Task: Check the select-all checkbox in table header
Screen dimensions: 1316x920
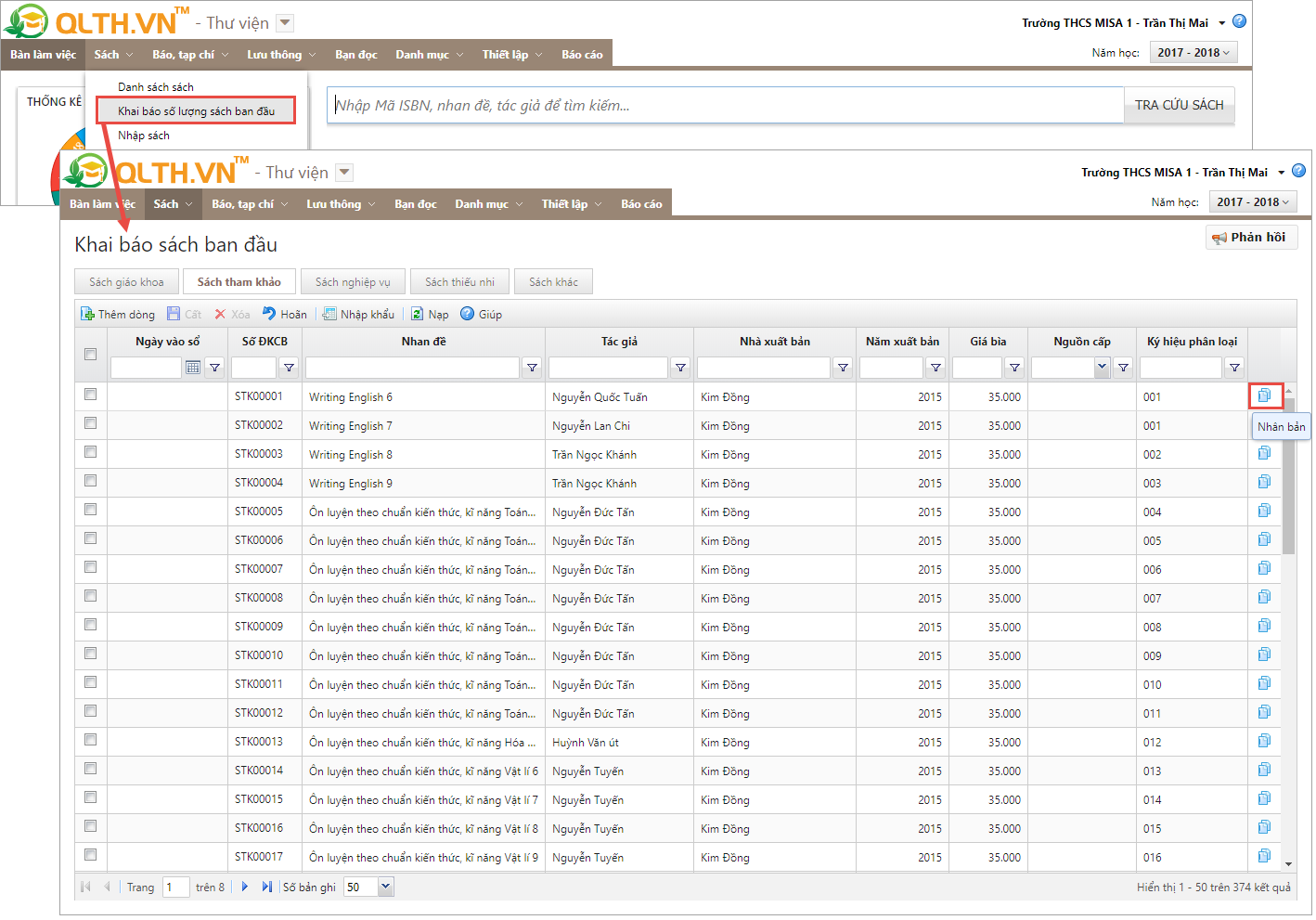Action: (90, 354)
